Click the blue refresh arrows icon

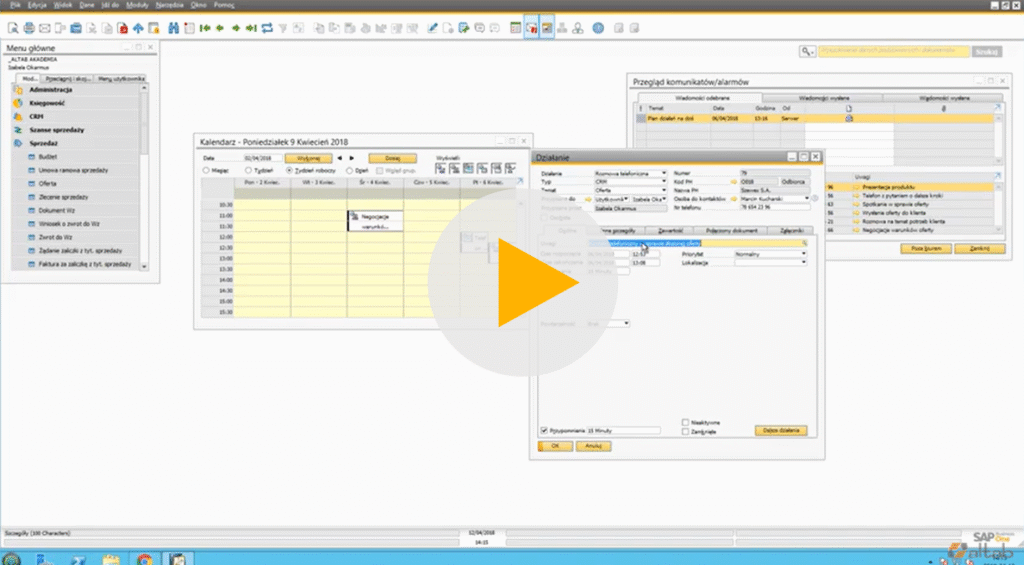tap(267, 28)
